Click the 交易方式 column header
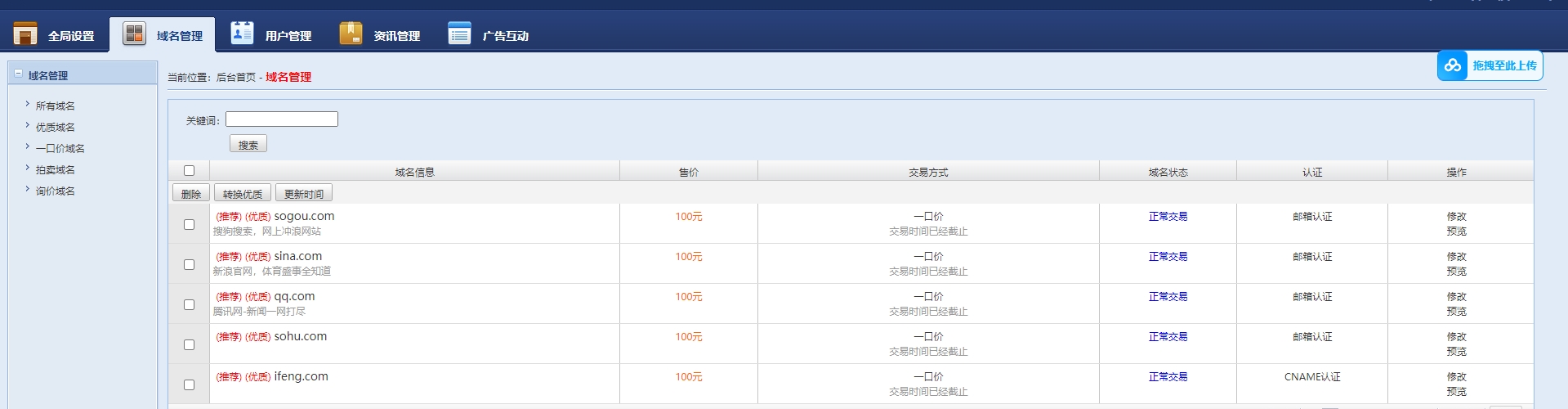This screenshot has width=1568, height=409. tap(928, 172)
